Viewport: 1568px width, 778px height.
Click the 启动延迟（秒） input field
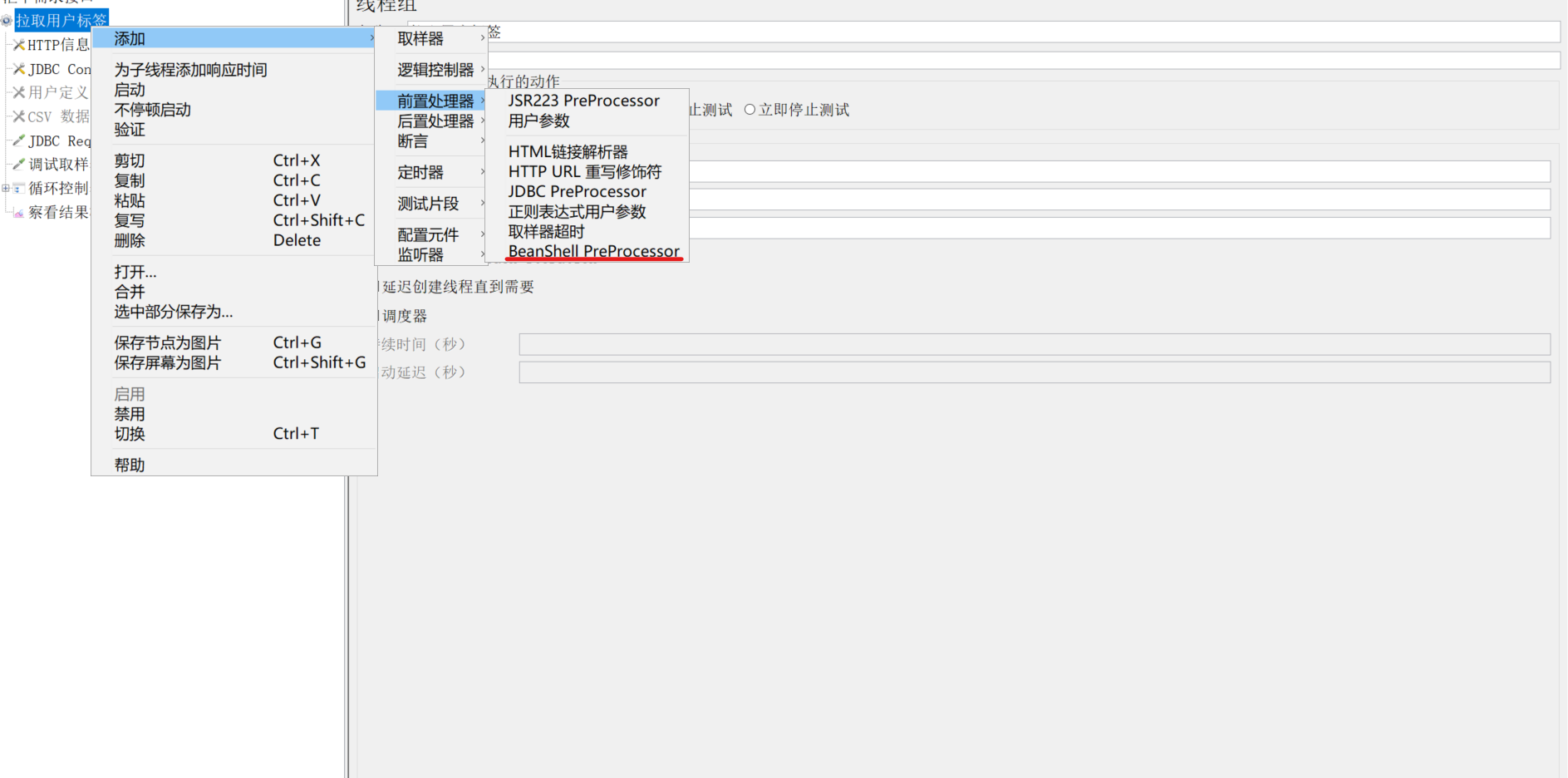pos(1035,372)
